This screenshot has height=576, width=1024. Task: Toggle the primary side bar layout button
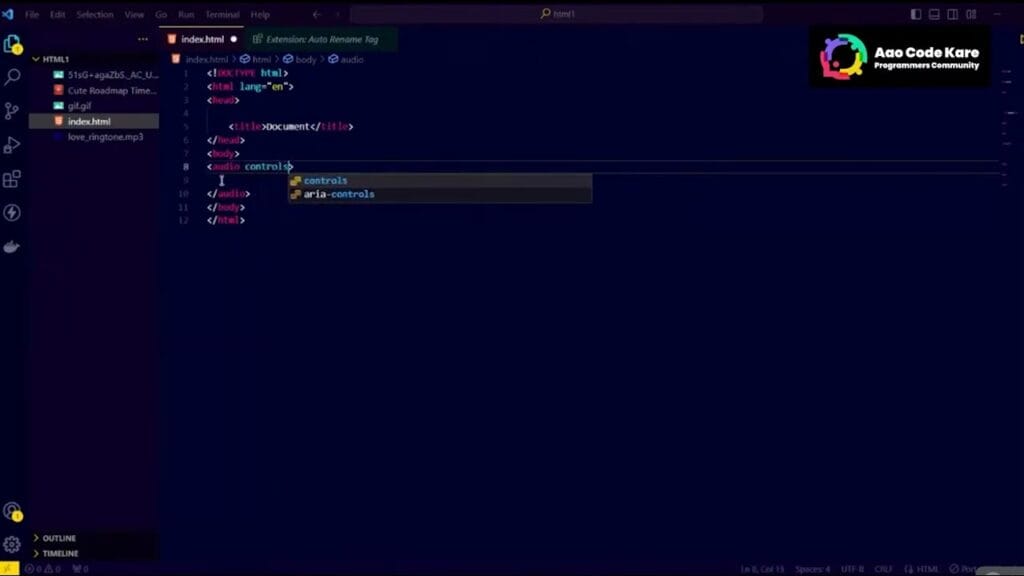(916, 15)
